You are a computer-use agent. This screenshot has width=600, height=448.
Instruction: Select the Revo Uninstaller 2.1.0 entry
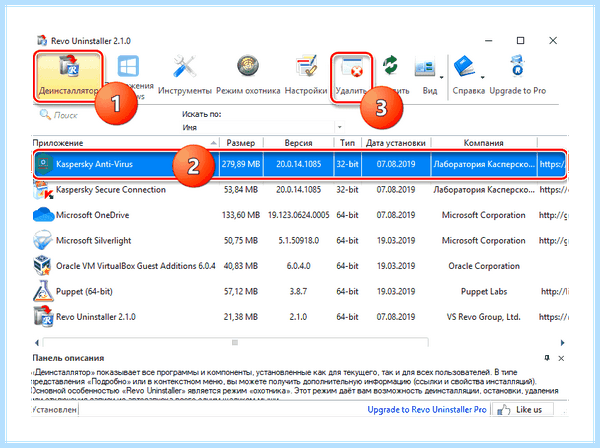[96, 317]
